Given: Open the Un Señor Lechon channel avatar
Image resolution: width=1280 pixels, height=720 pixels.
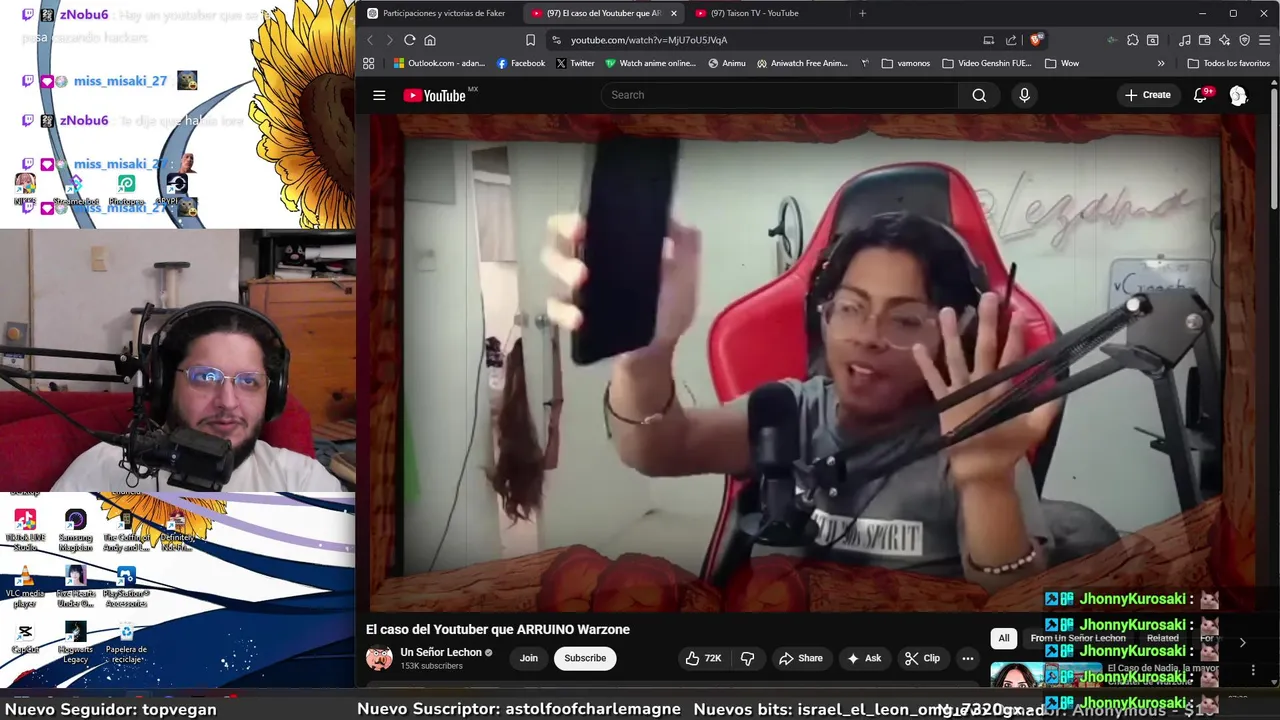Looking at the screenshot, I should click(379, 658).
